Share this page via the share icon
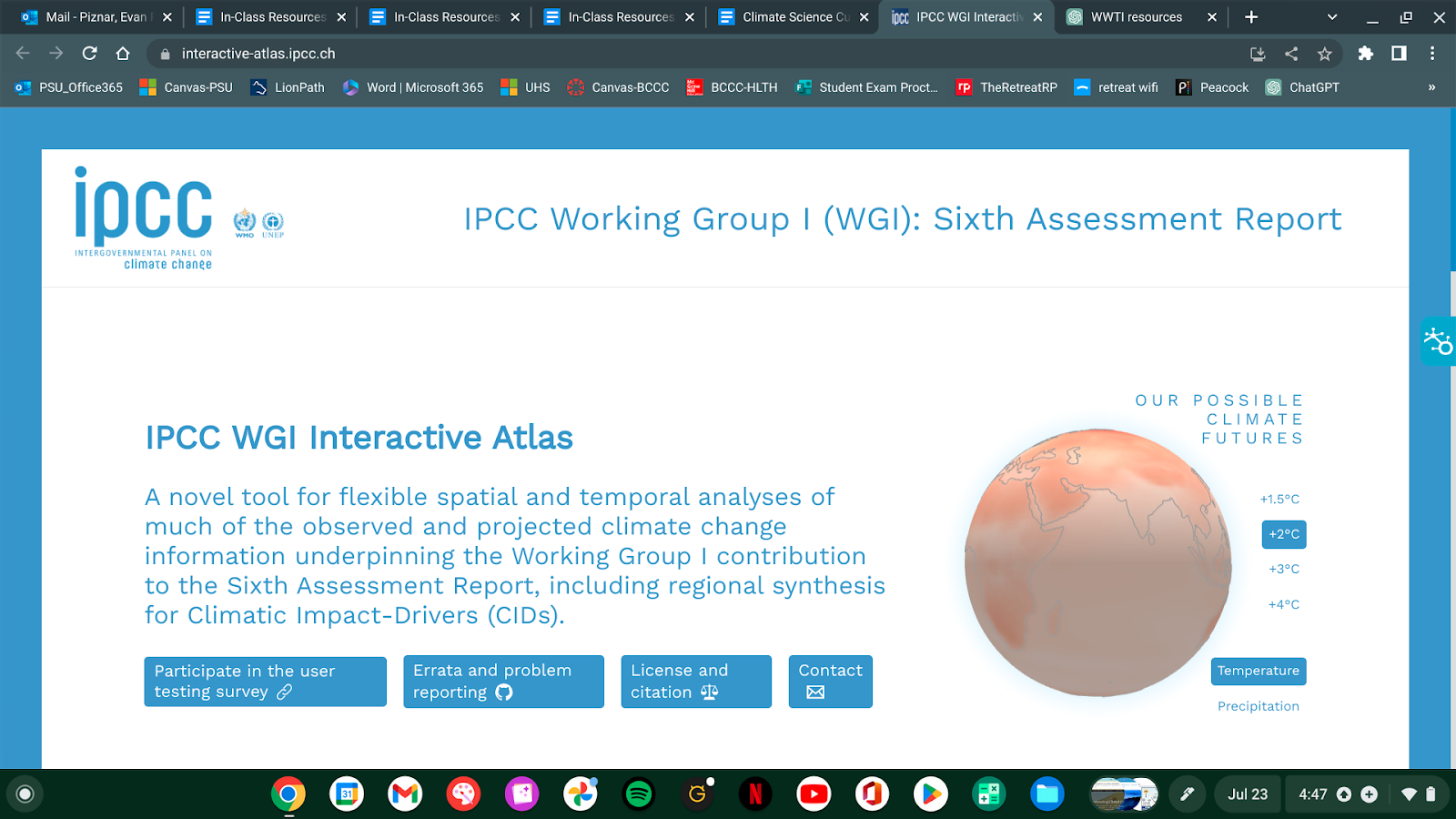 [1291, 54]
